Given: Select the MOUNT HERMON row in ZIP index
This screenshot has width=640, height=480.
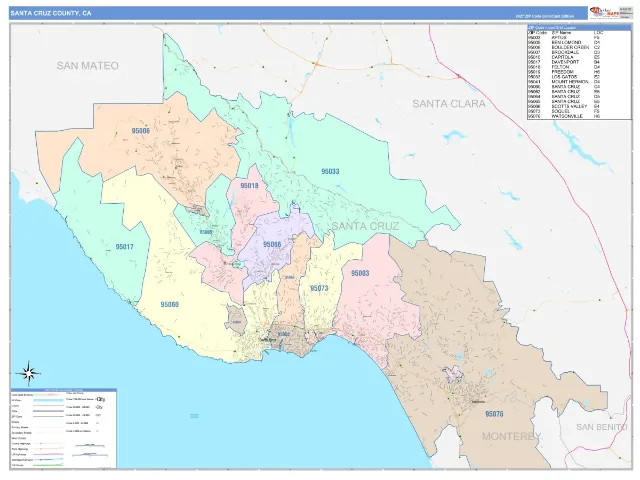Looking at the screenshot, I should coord(579,82).
